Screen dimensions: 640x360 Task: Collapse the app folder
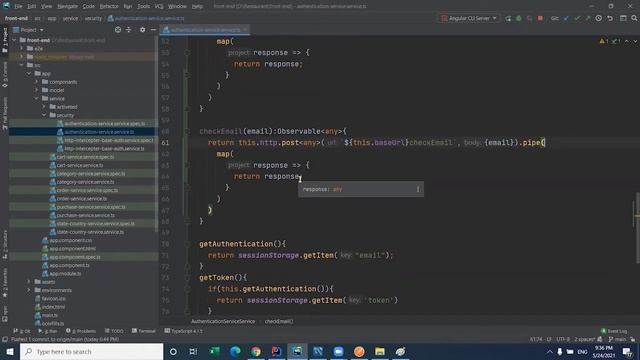click(29, 73)
